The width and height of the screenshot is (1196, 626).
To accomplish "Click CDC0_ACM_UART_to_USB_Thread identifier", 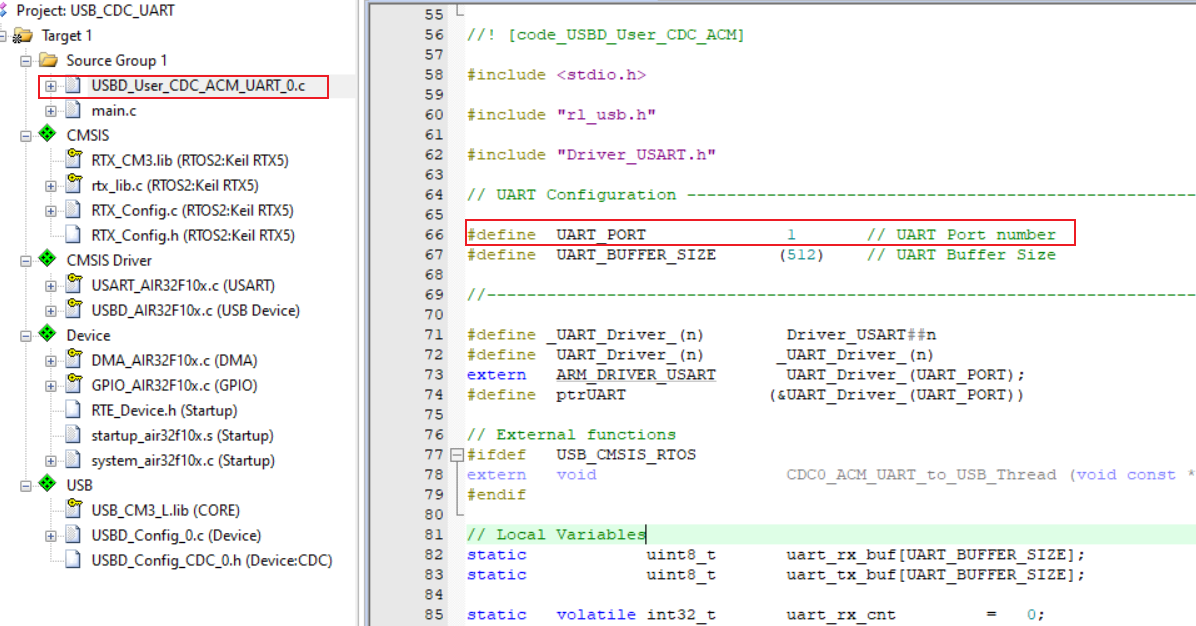I will point(921,474).
